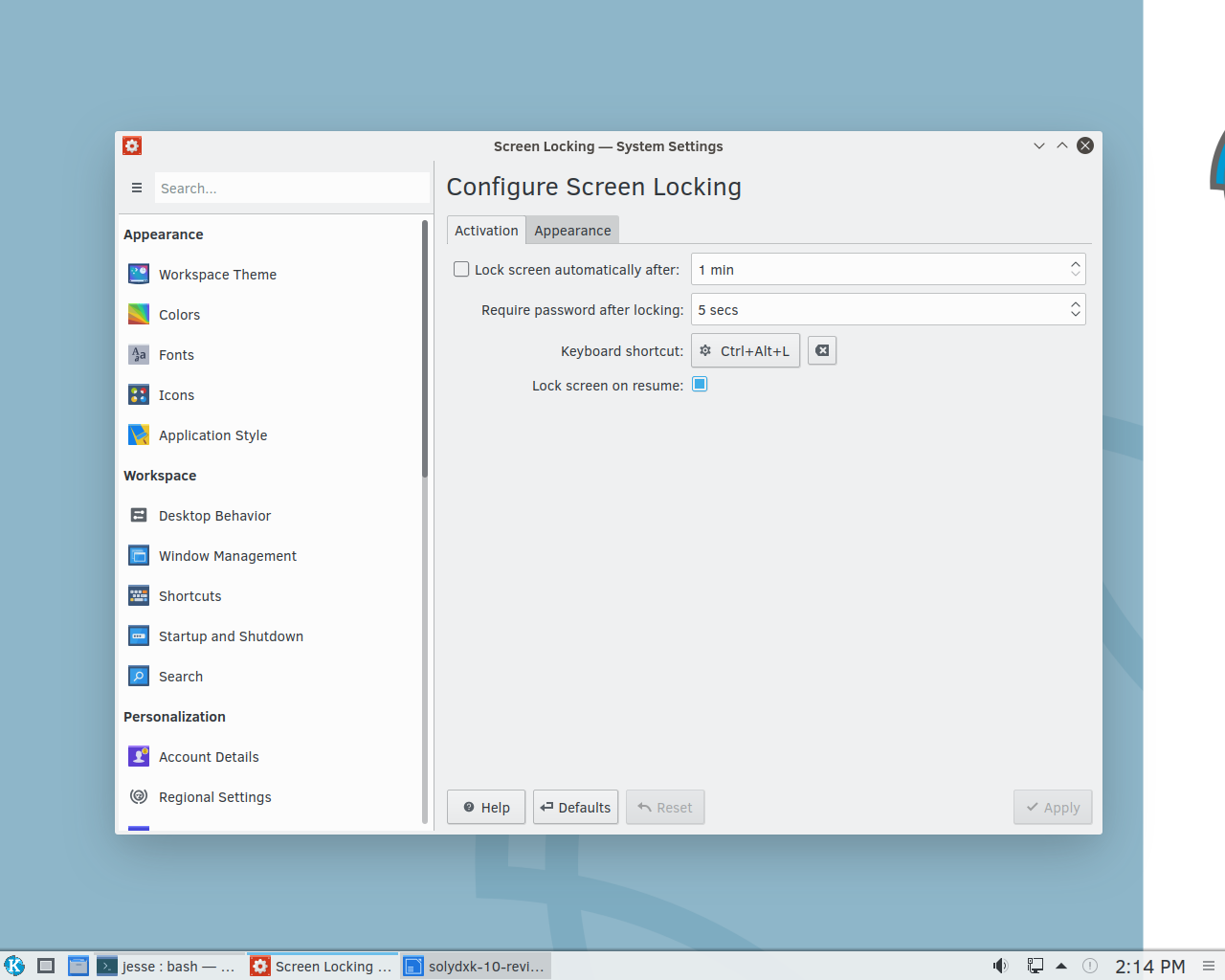Open the Search settings module icon
This screenshot has height=980, width=1225.
[139, 677]
